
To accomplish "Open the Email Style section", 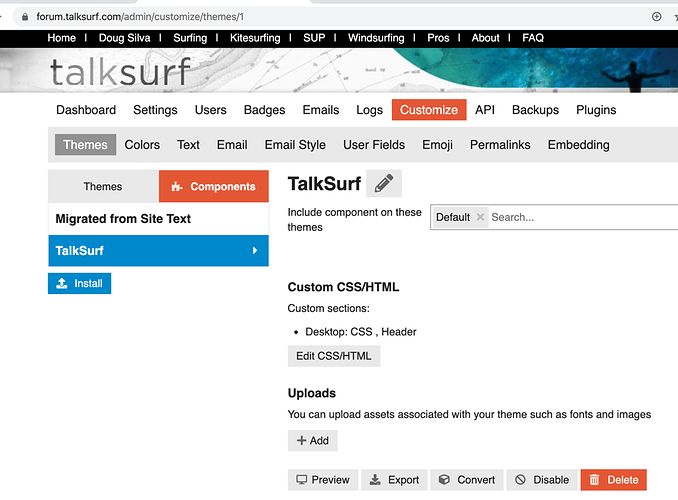I will [x=295, y=144].
